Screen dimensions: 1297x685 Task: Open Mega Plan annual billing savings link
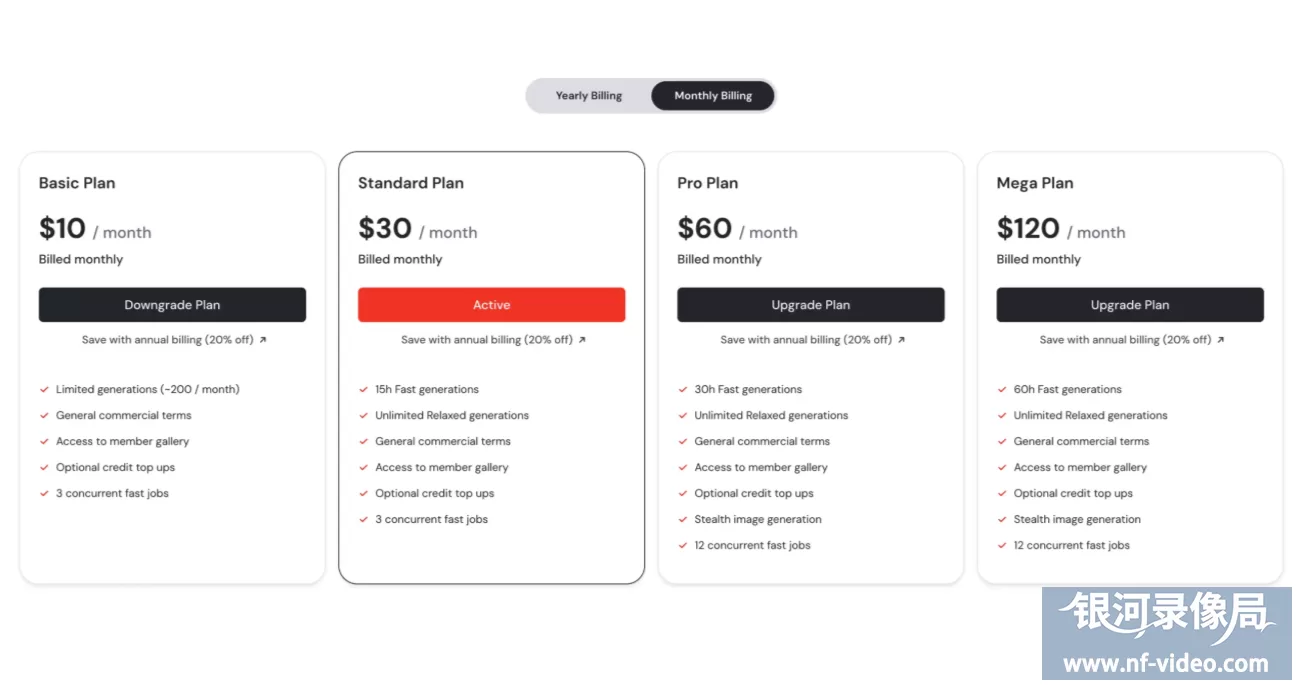click(1124, 340)
